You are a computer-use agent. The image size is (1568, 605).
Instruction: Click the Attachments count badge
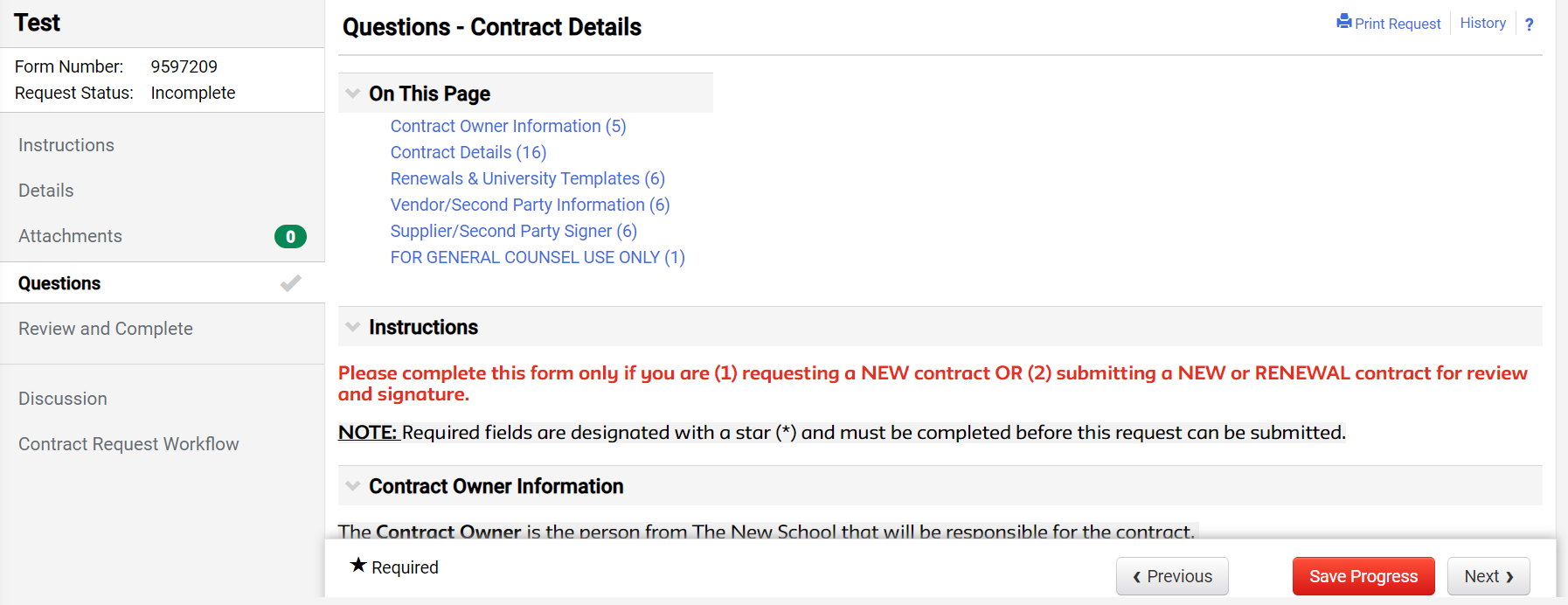(290, 236)
